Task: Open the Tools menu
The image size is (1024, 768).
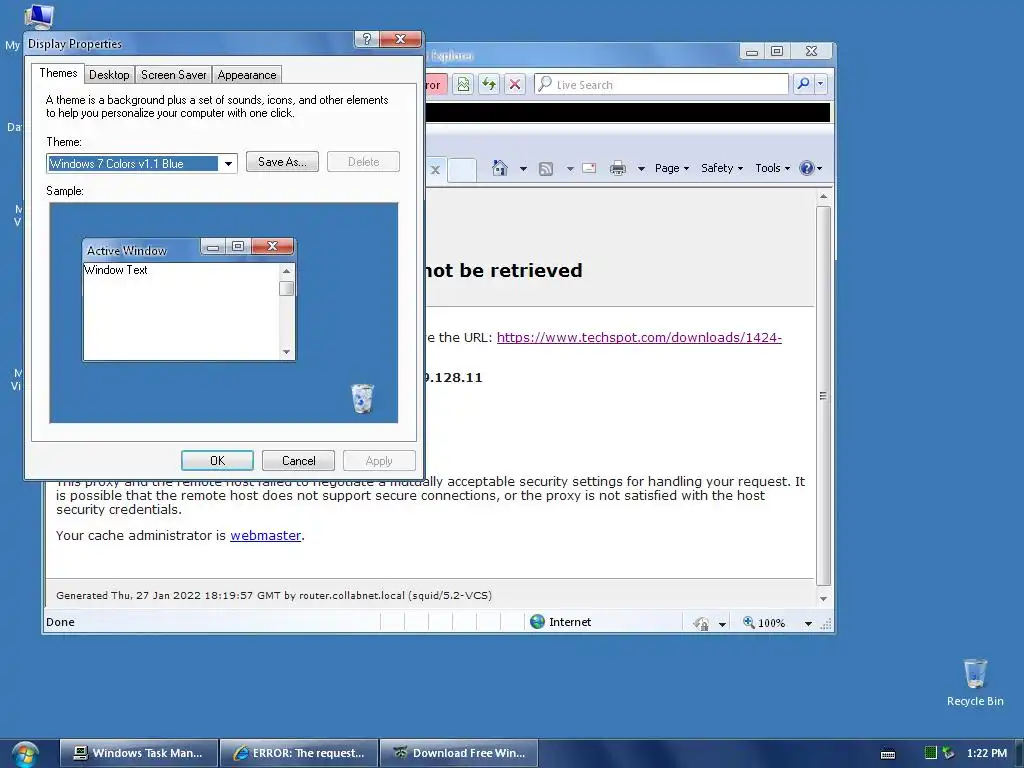Action: (x=773, y=168)
